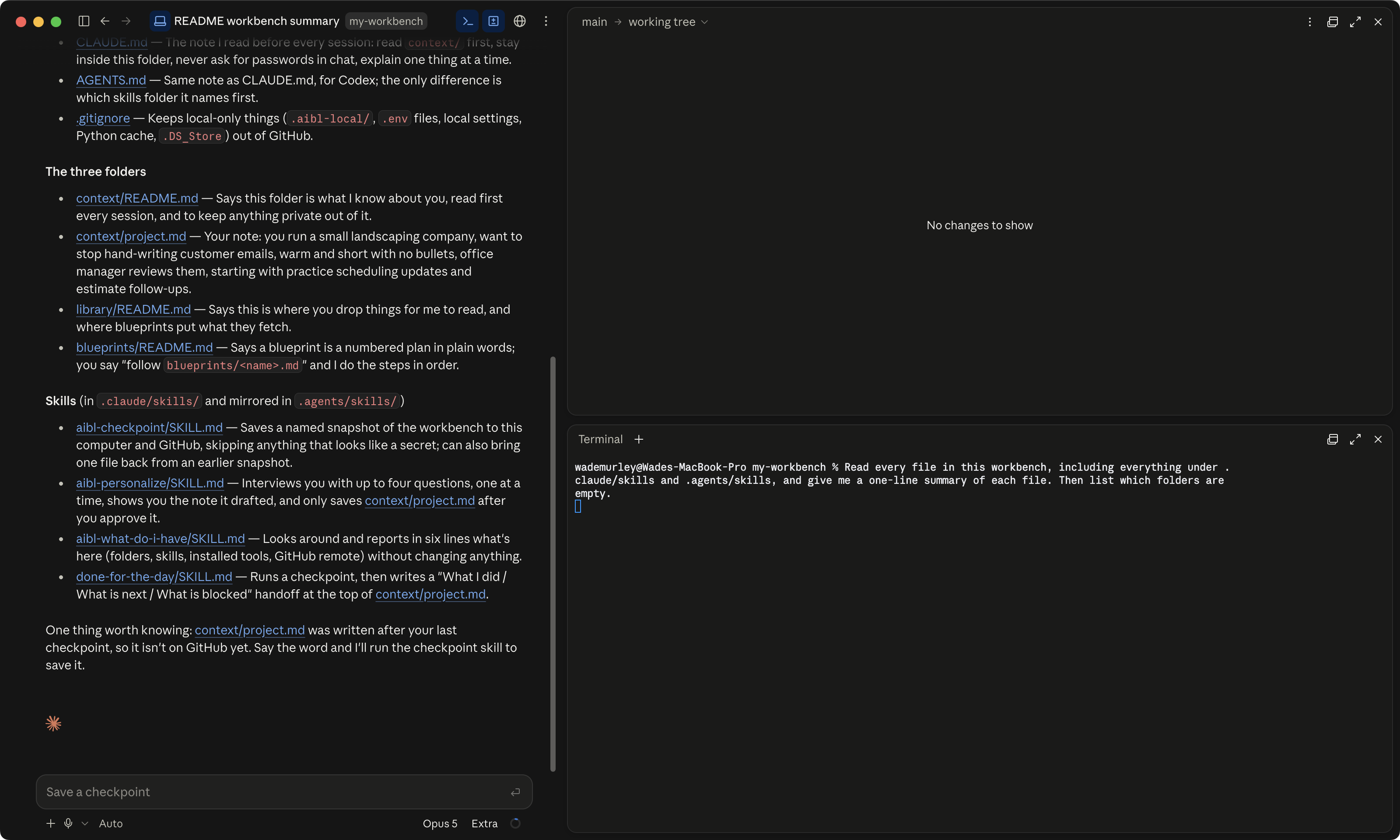Image resolution: width=1400 pixels, height=840 pixels.
Task: Click the main branch label
Action: coord(594,21)
